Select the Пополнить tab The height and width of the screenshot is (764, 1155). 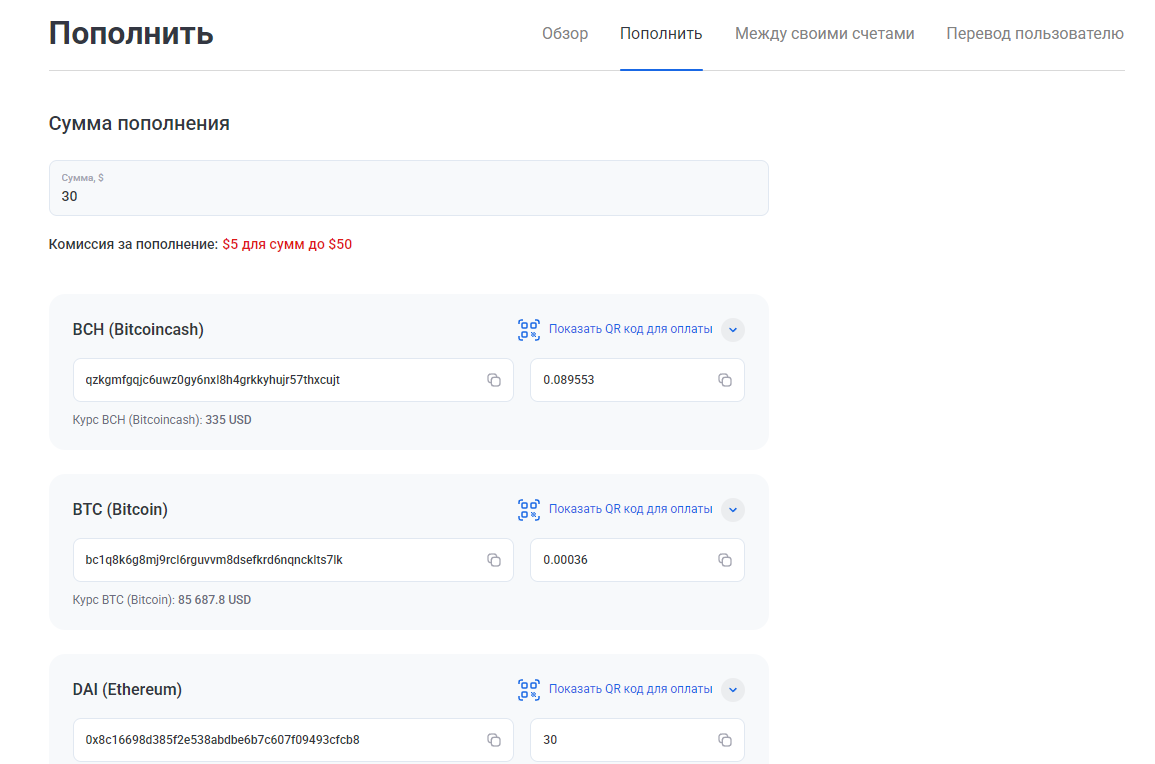(661, 34)
